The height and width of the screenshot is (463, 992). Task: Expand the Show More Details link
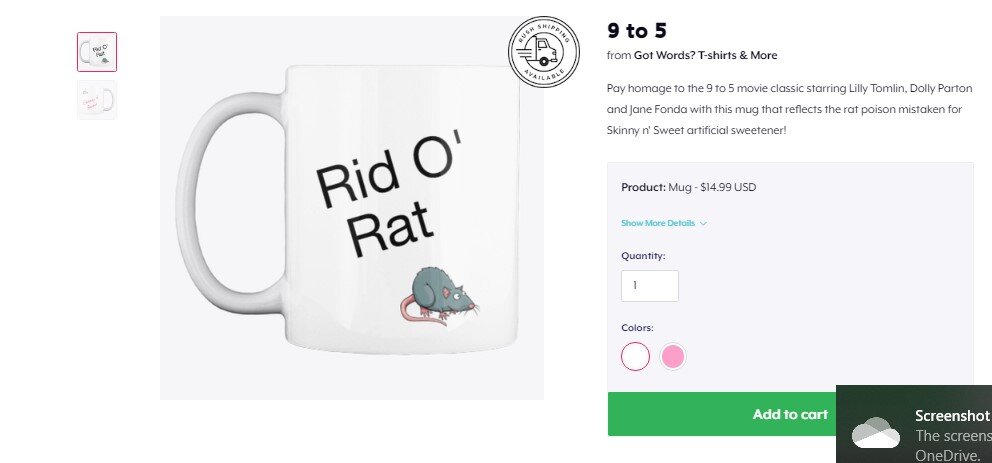coord(658,223)
